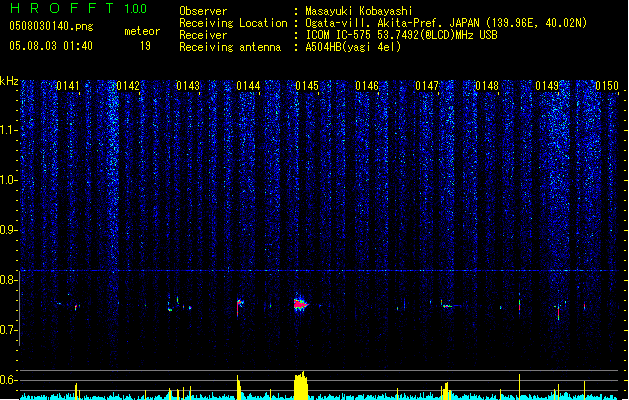Click the 0.6 kHz axis label
This screenshot has height=400, width=629.
8,380
